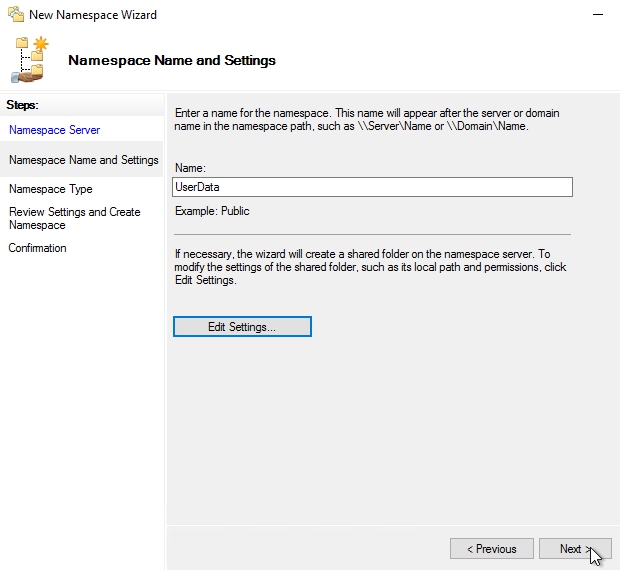The width and height of the screenshot is (620, 570).
Task: Click the New Namespace Wizard window title text
Action: pyautogui.click(x=93, y=15)
